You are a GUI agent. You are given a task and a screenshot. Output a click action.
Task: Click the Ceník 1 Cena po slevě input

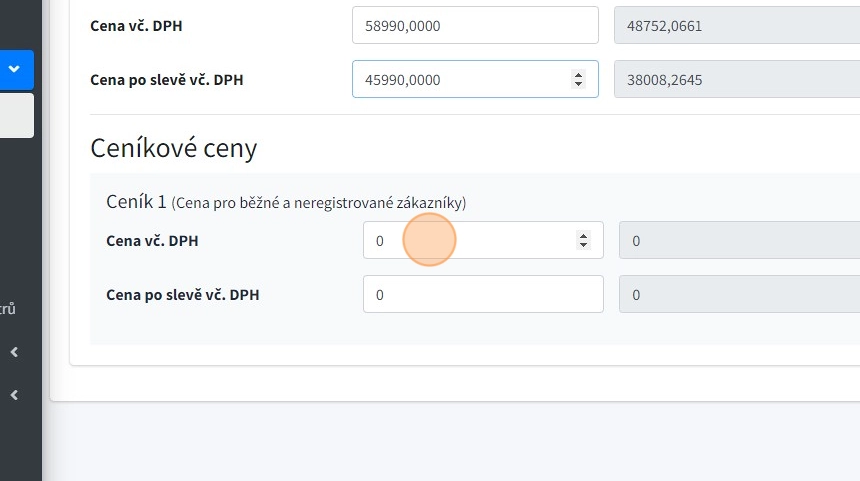[x=482, y=295]
